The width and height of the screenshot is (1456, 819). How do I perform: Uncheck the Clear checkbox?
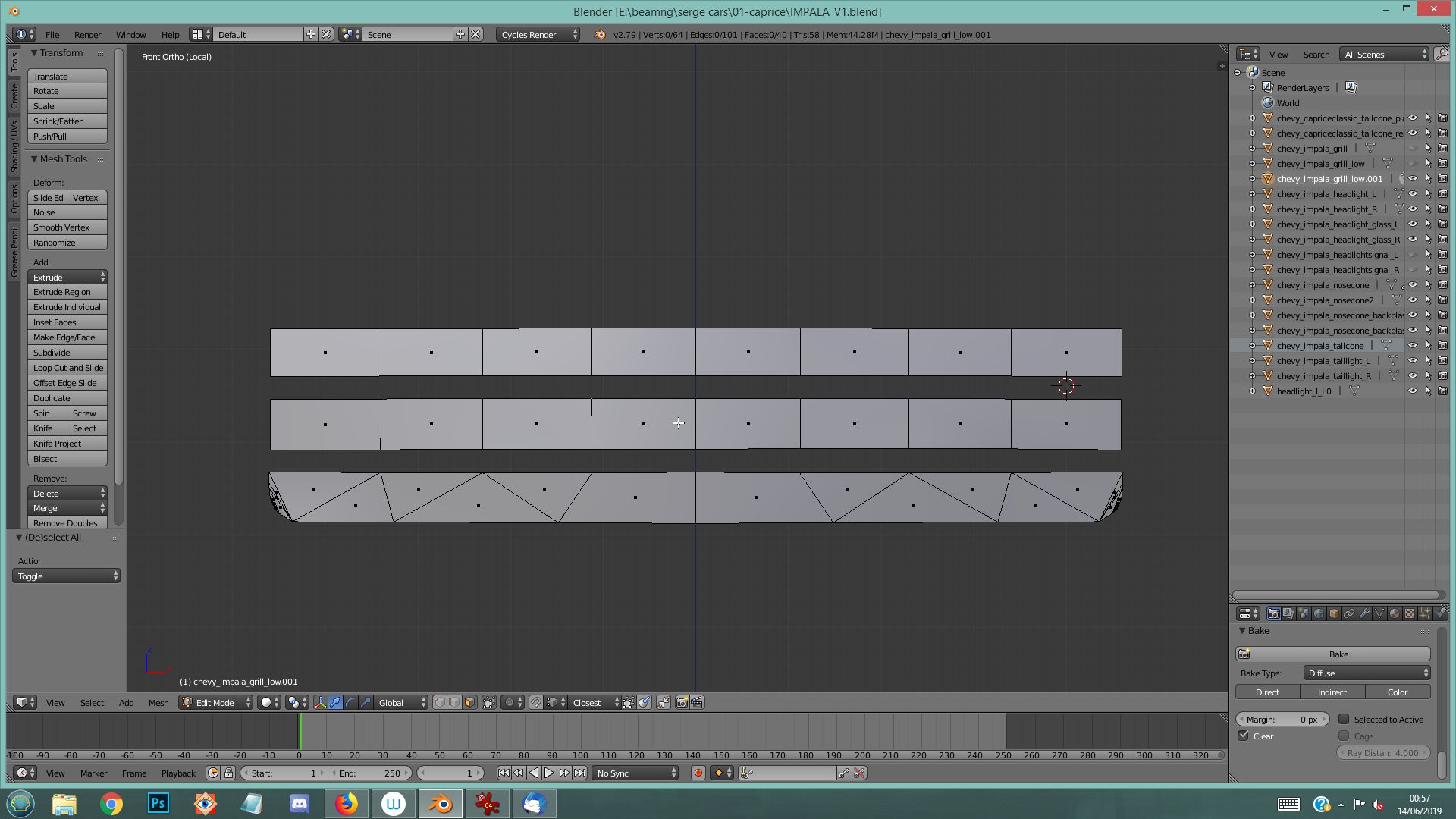1244,736
